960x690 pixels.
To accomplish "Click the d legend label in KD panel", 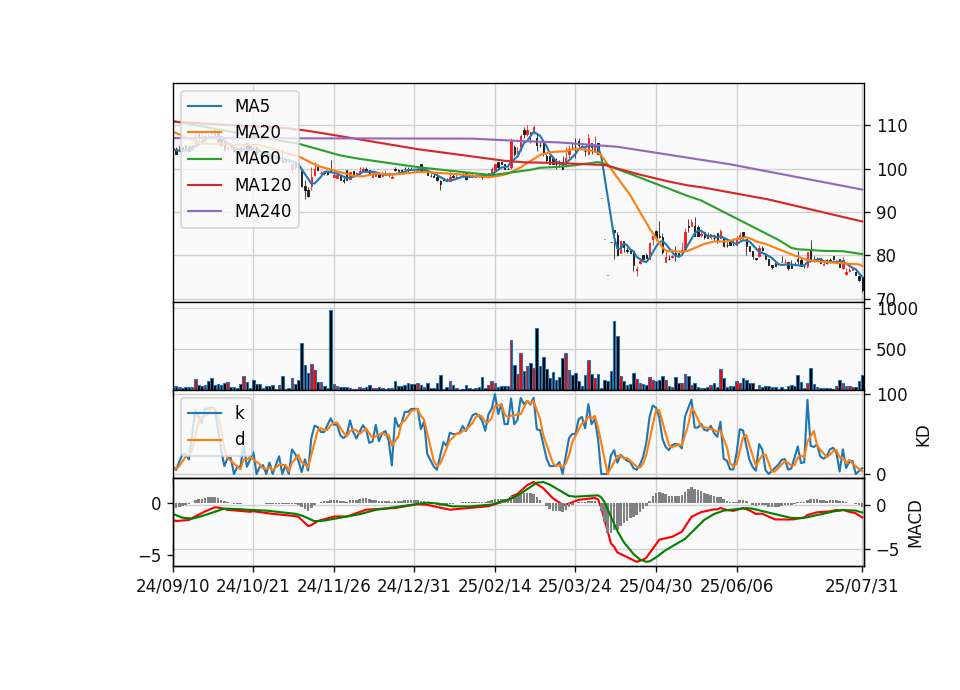I will click(x=239, y=439).
